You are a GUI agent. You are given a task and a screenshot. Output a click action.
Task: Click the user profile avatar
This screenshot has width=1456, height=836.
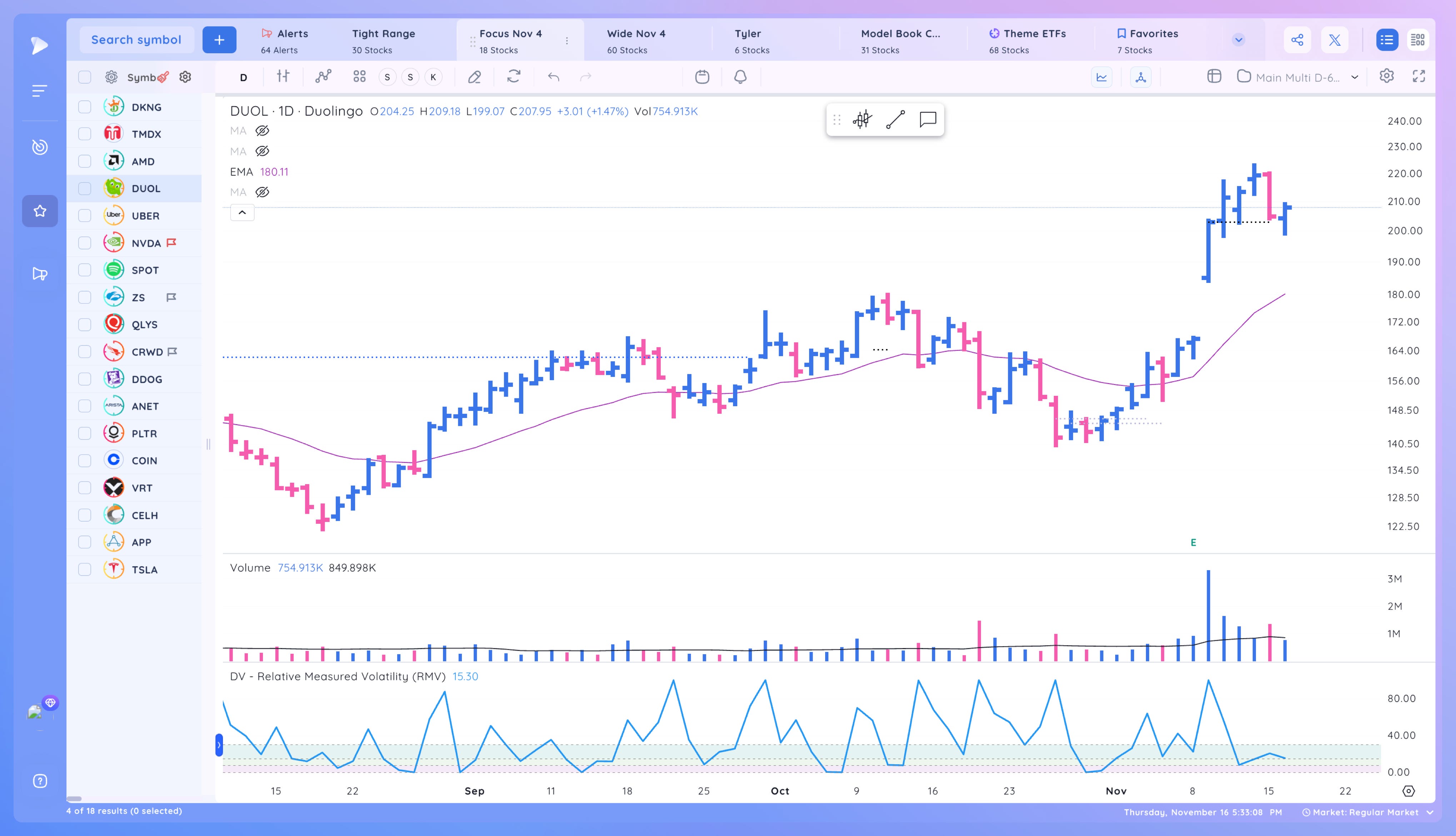pyautogui.click(x=36, y=712)
